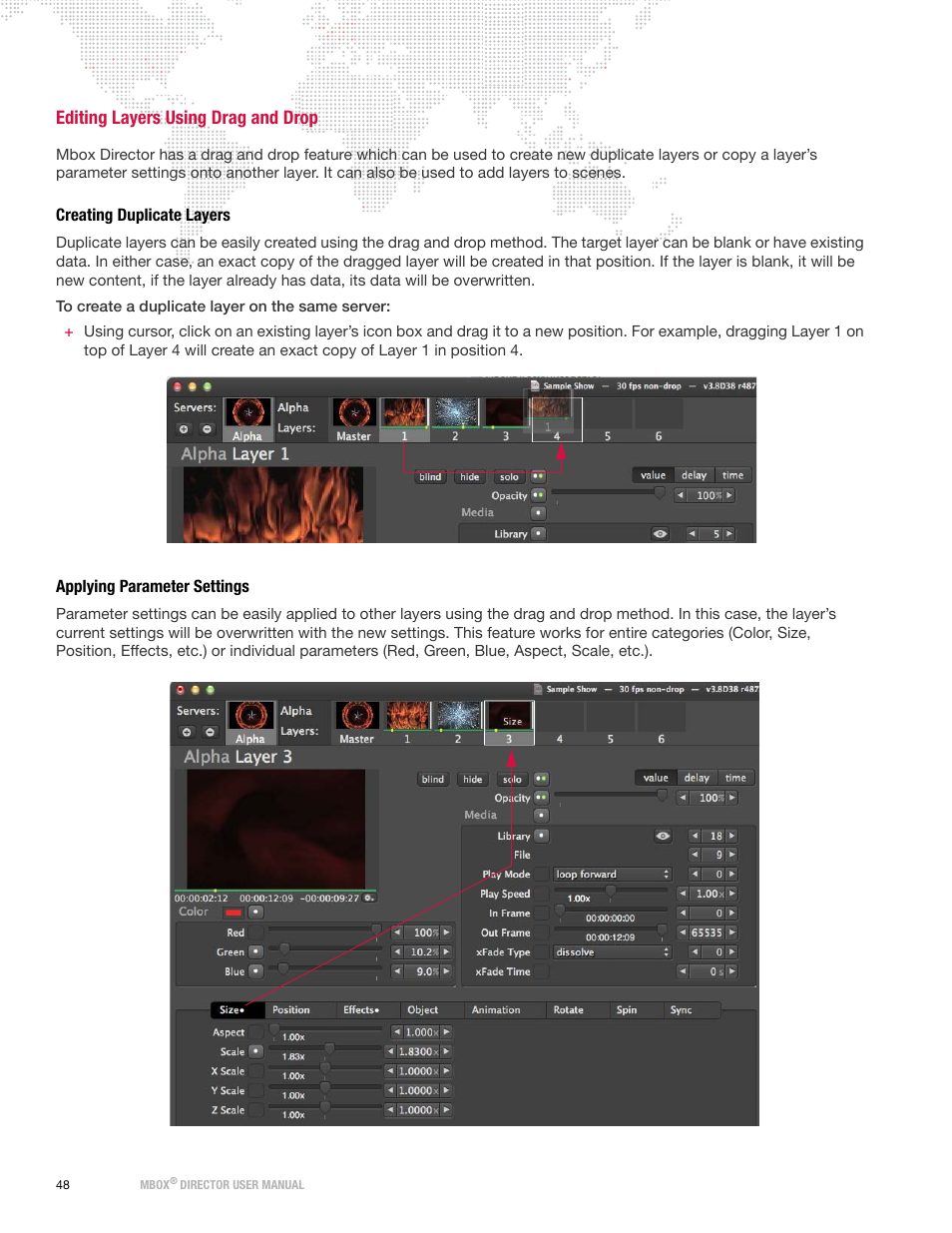Image resolution: width=952 pixels, height=1233 pixels.
Task: Click solo button in Layer 1 panel
Action: pos(509,477)
